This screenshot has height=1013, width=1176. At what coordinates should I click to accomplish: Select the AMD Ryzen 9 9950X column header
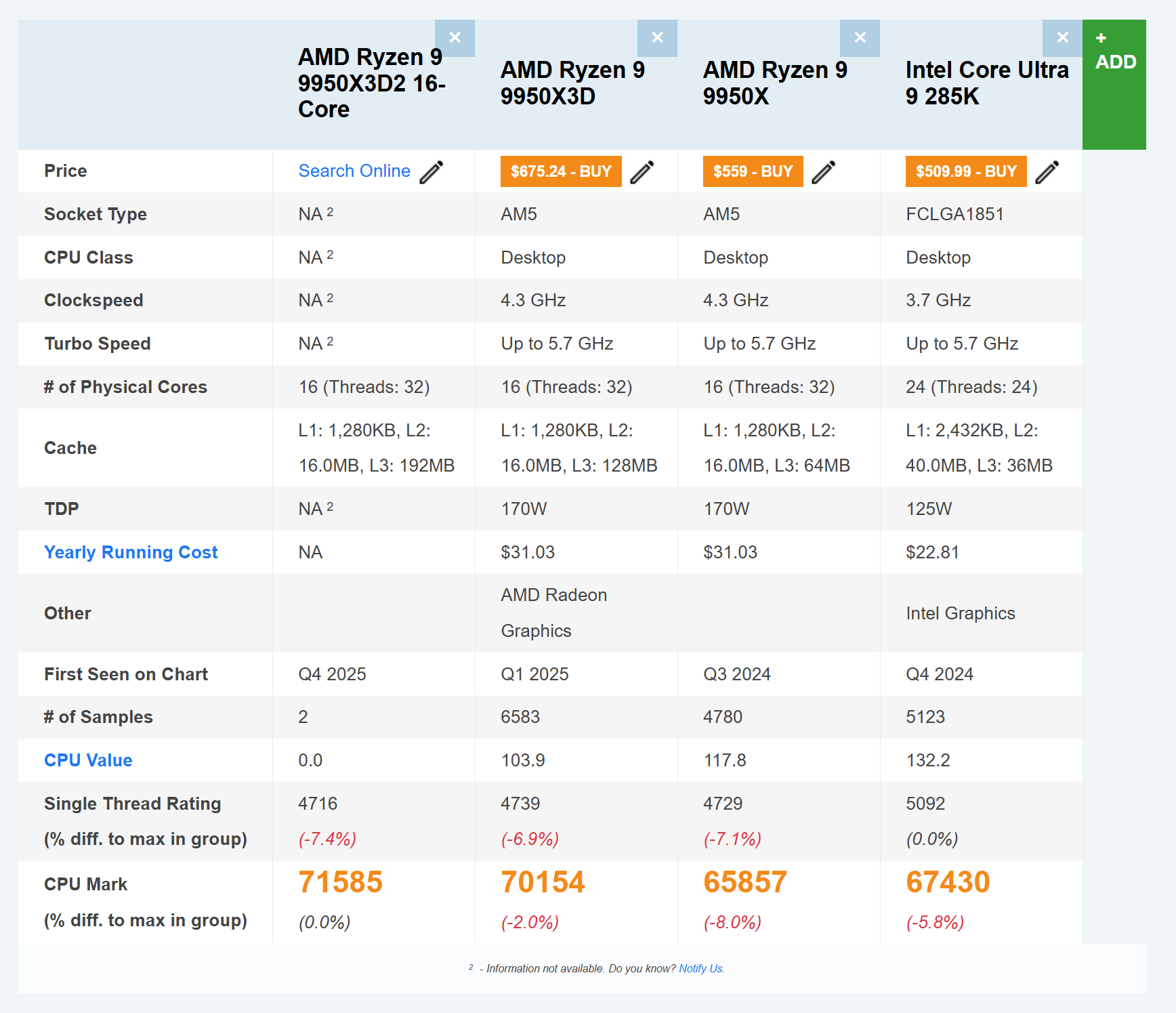[x=775, y=83]
